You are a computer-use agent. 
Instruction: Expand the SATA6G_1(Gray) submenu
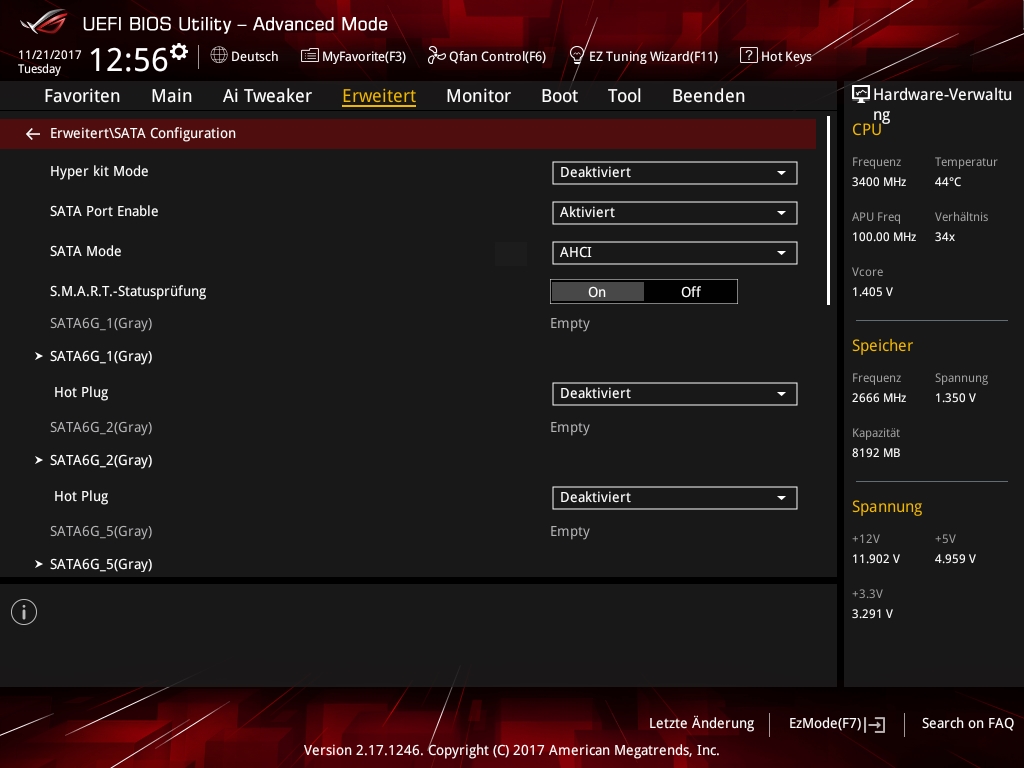[x=100, y=356]
